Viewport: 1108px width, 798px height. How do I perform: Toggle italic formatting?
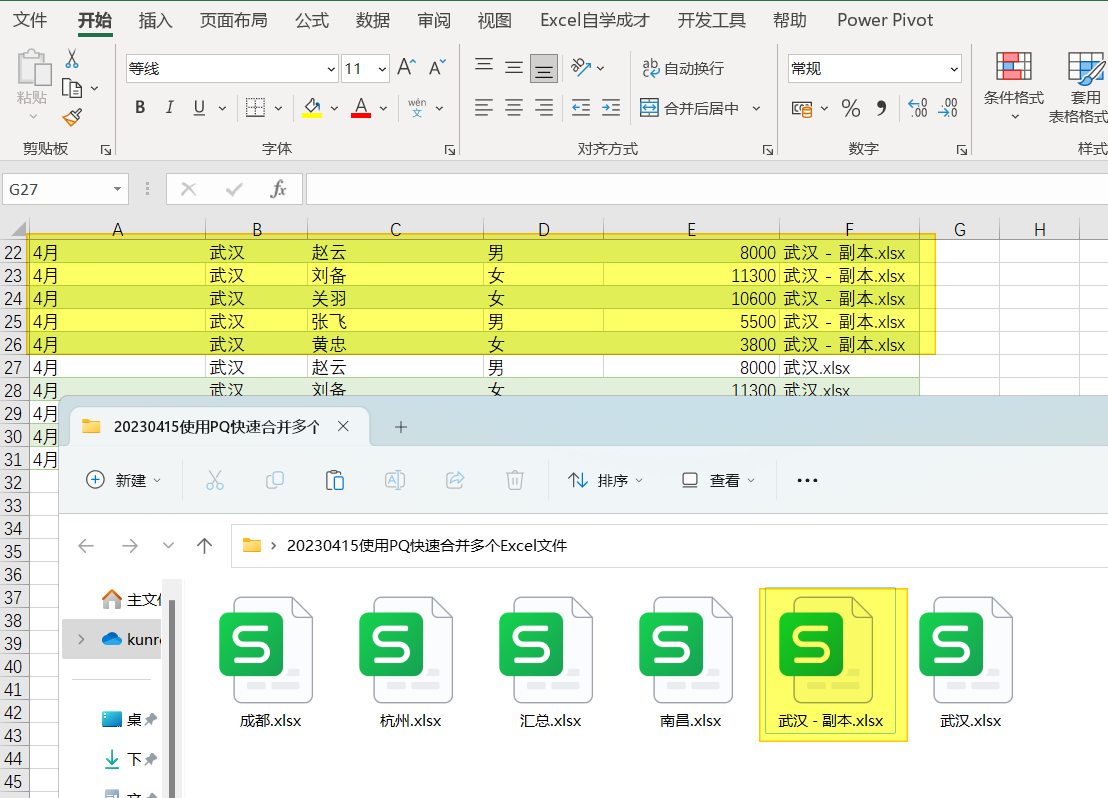pyautogui.click(x=169, y=108)
